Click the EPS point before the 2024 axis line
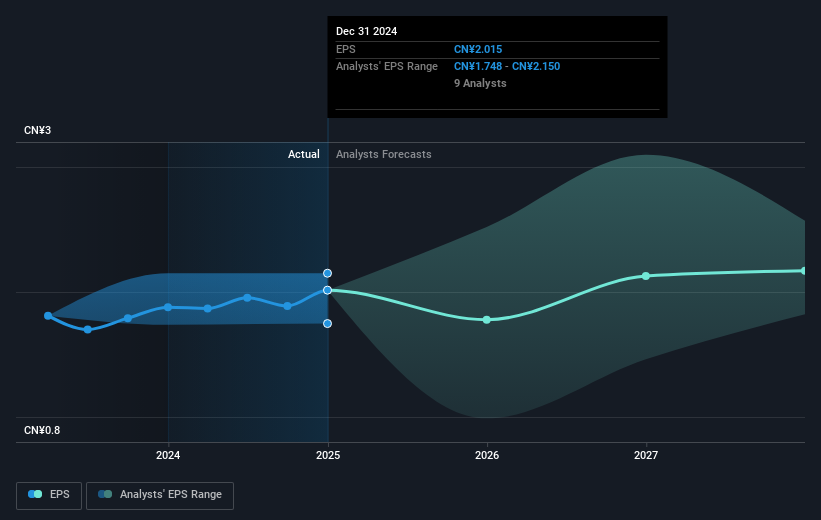 [128, 318]
